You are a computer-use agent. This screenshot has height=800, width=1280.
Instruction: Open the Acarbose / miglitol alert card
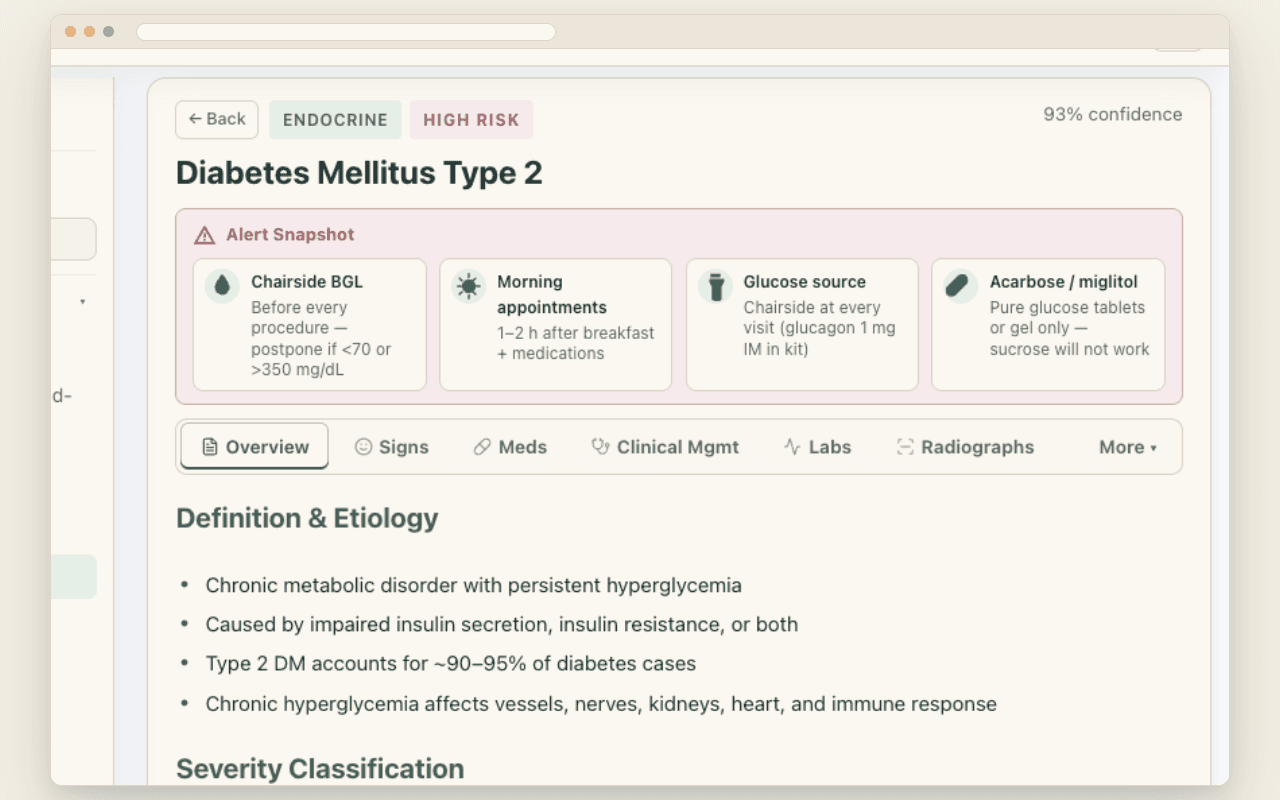pos(1048,324)
